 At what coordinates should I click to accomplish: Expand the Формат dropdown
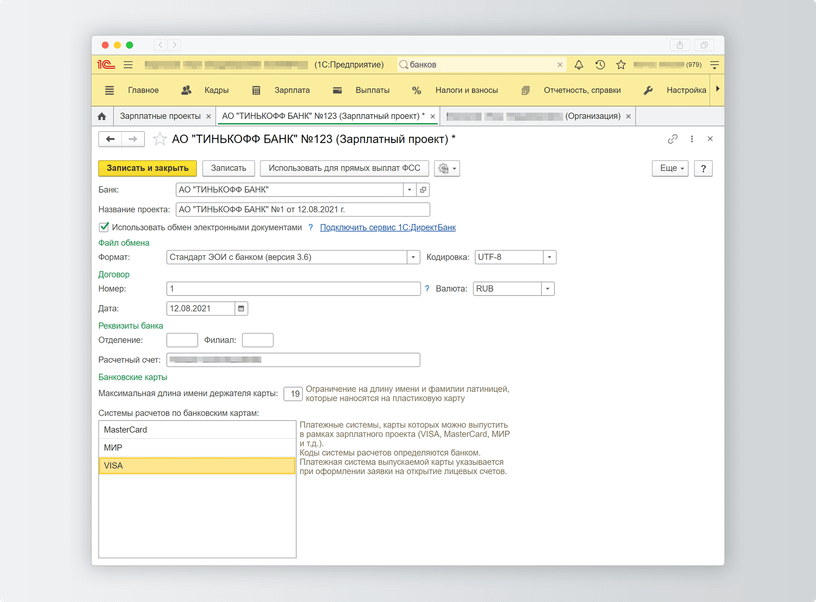tap(414, 257)
